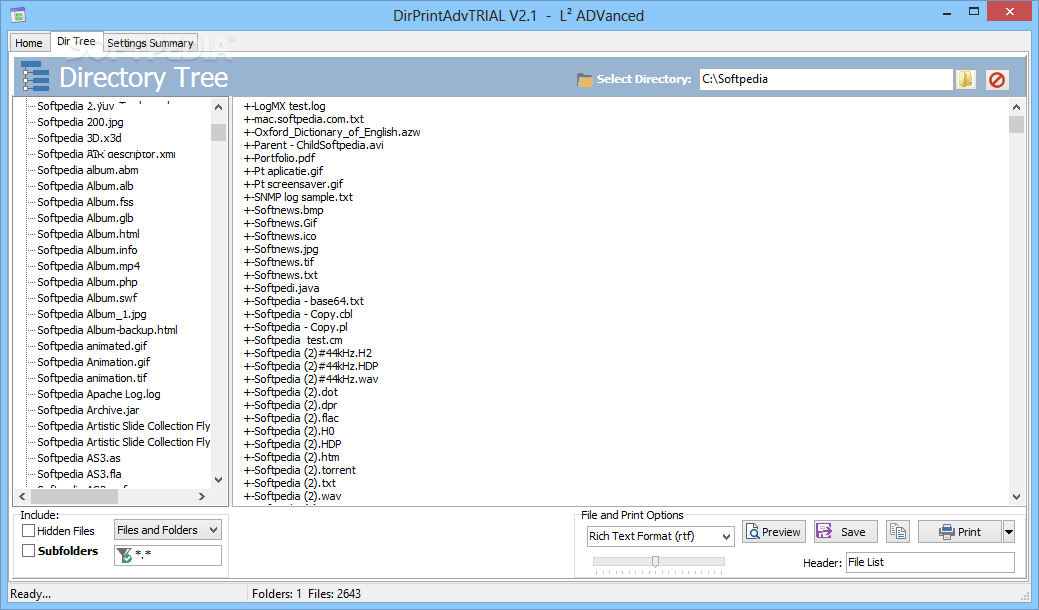
Task: Open the Files and Folders dropdown
Action: click(168, 530)
